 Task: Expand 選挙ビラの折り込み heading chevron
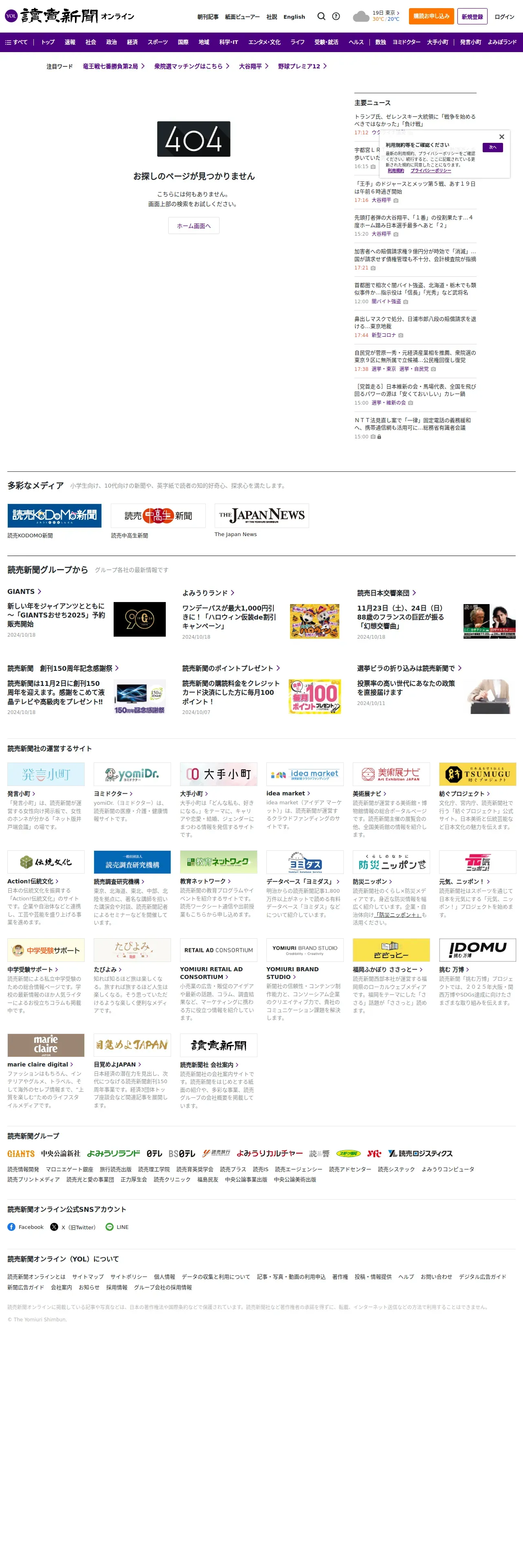pyautogui.click(x=460, y=668)
